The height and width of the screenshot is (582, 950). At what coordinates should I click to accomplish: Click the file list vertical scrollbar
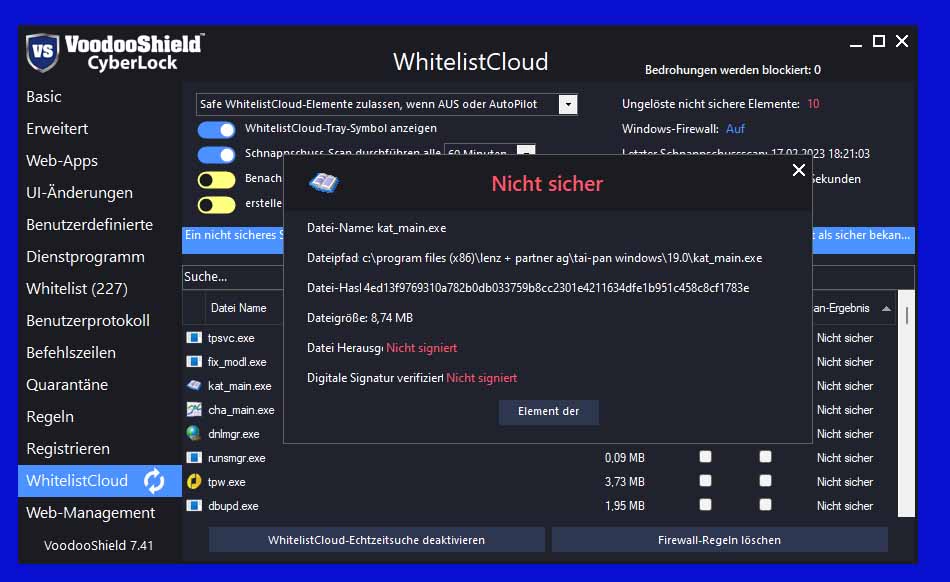(x=906, y=403)
